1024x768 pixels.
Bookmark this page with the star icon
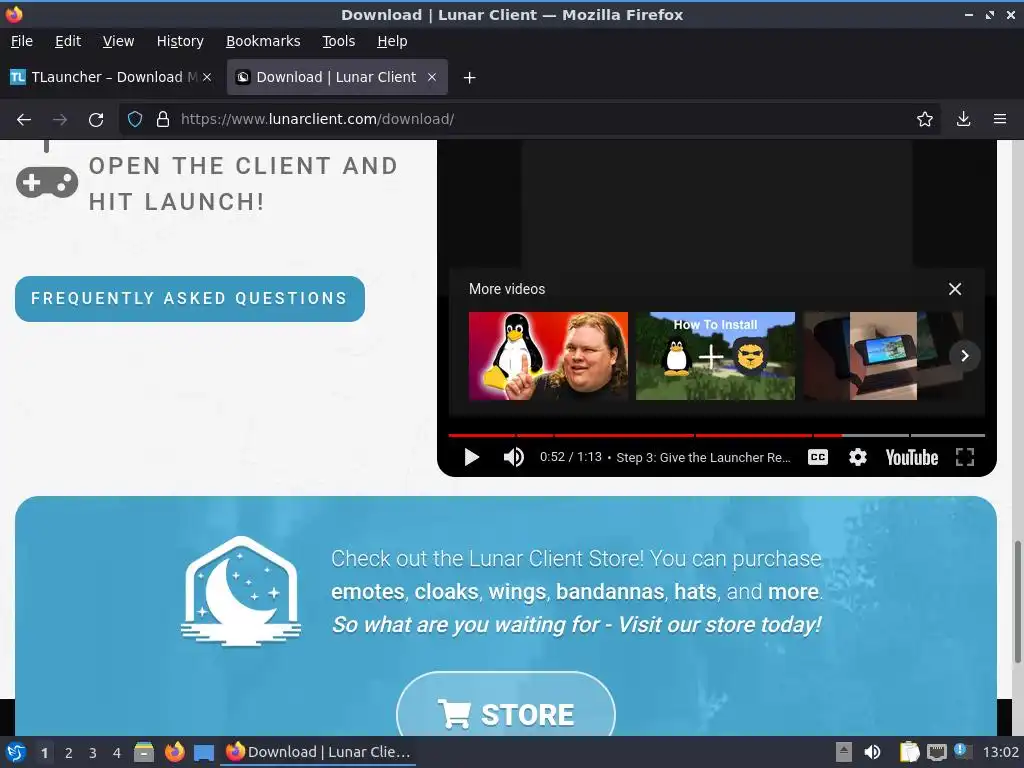925,120
